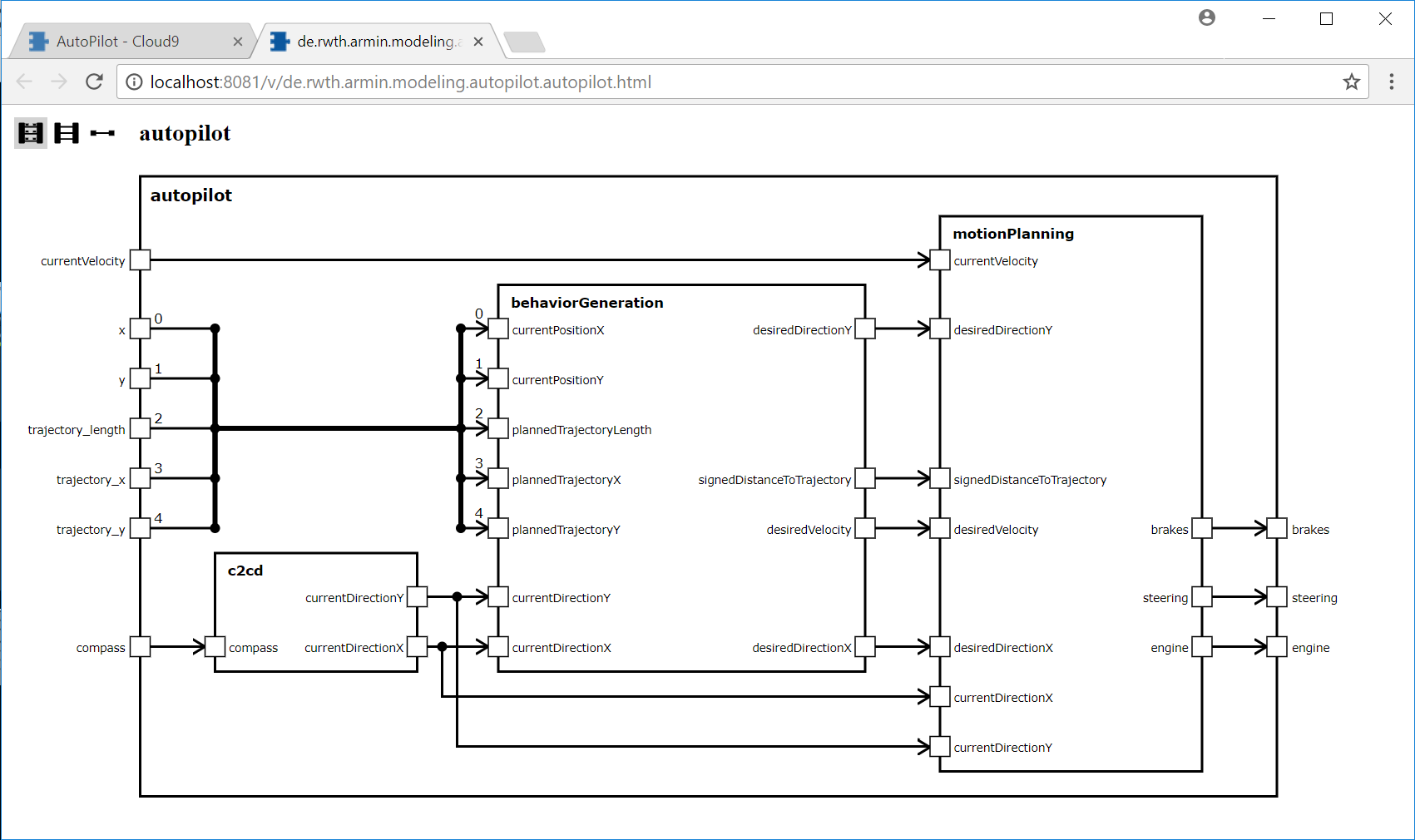Close the de.rwth.armin.modeling tab
Screen dimensions: 1415x840
(x=478, y=42)
